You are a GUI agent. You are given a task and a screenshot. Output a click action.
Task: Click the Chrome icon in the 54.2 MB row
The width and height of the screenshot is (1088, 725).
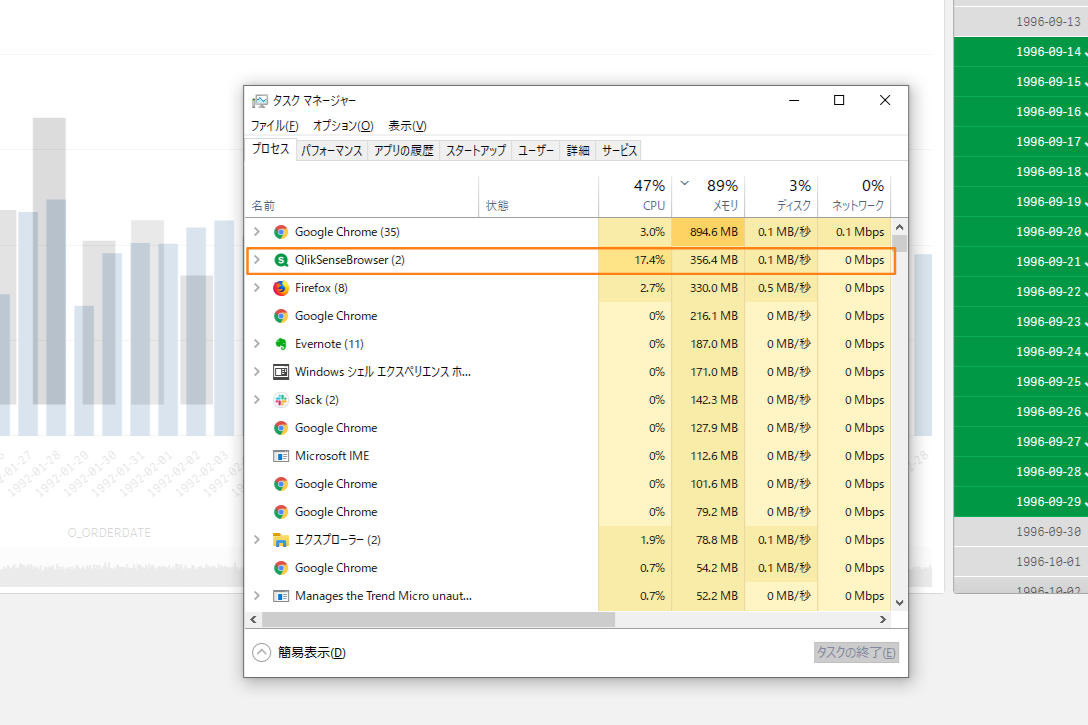[x=281, y=568]
